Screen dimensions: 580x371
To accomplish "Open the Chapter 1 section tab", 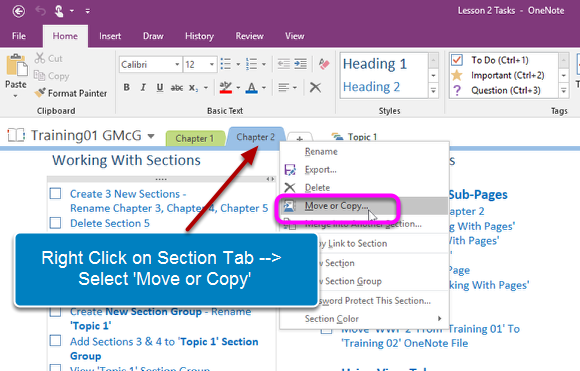I will coord(195,138).
